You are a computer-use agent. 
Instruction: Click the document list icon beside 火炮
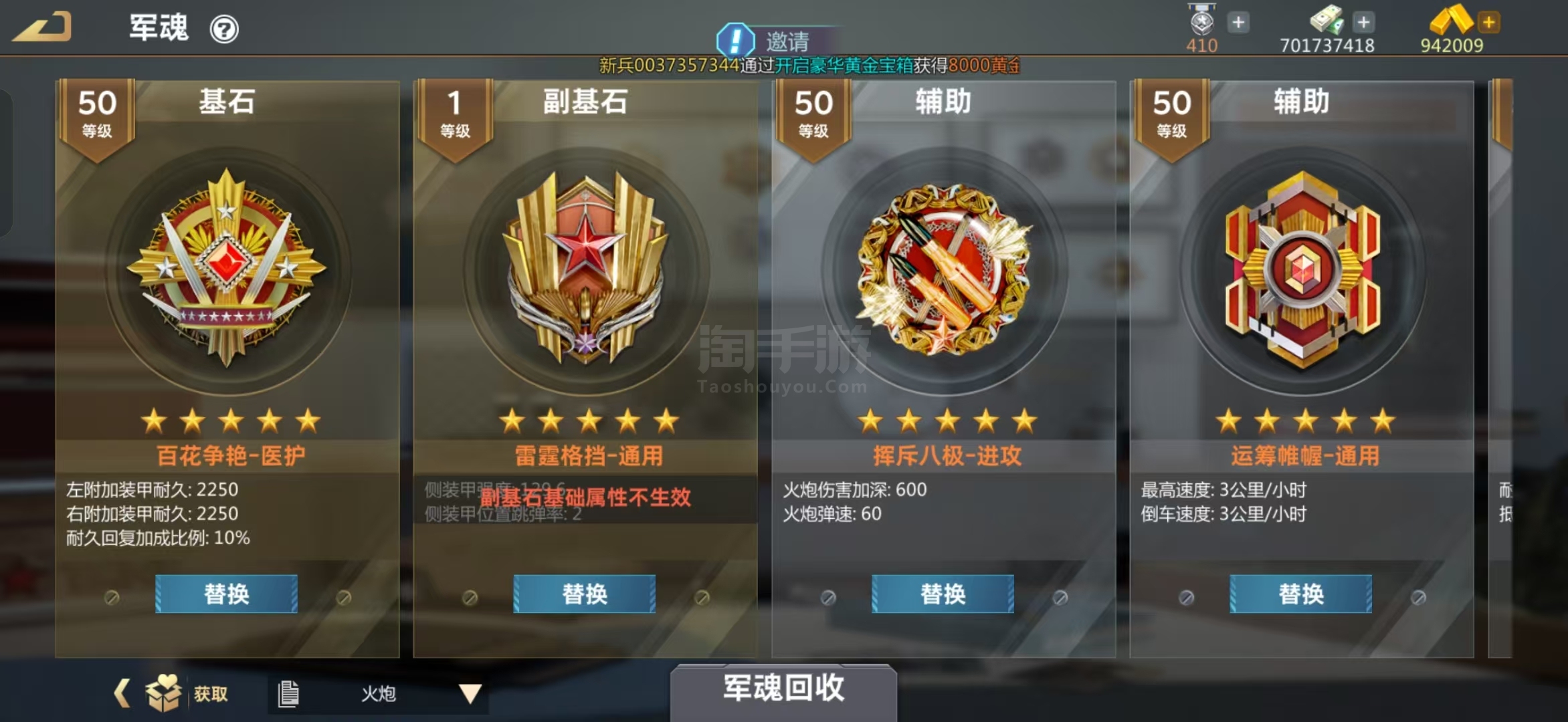(288, 694)
